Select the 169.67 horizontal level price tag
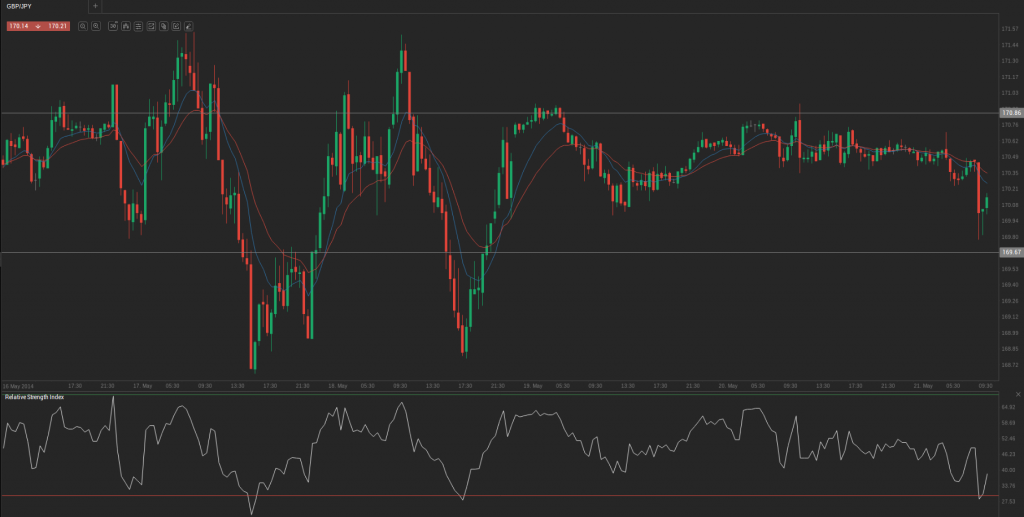1024x517 pixels. point(1011,252)
